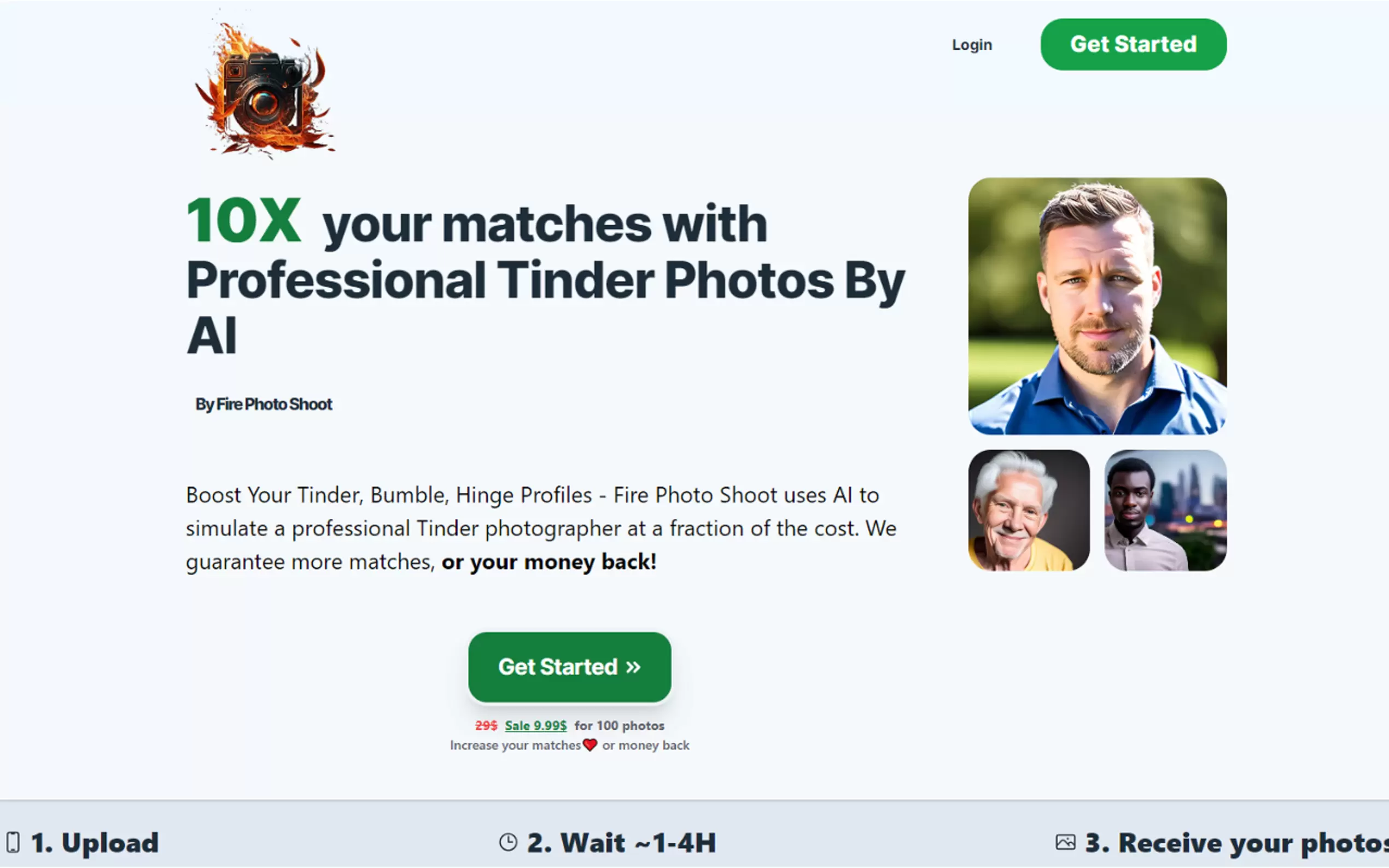The image size is (1389, 868).
Task: Select the 1. Upload step
Action: coord(82,842)
